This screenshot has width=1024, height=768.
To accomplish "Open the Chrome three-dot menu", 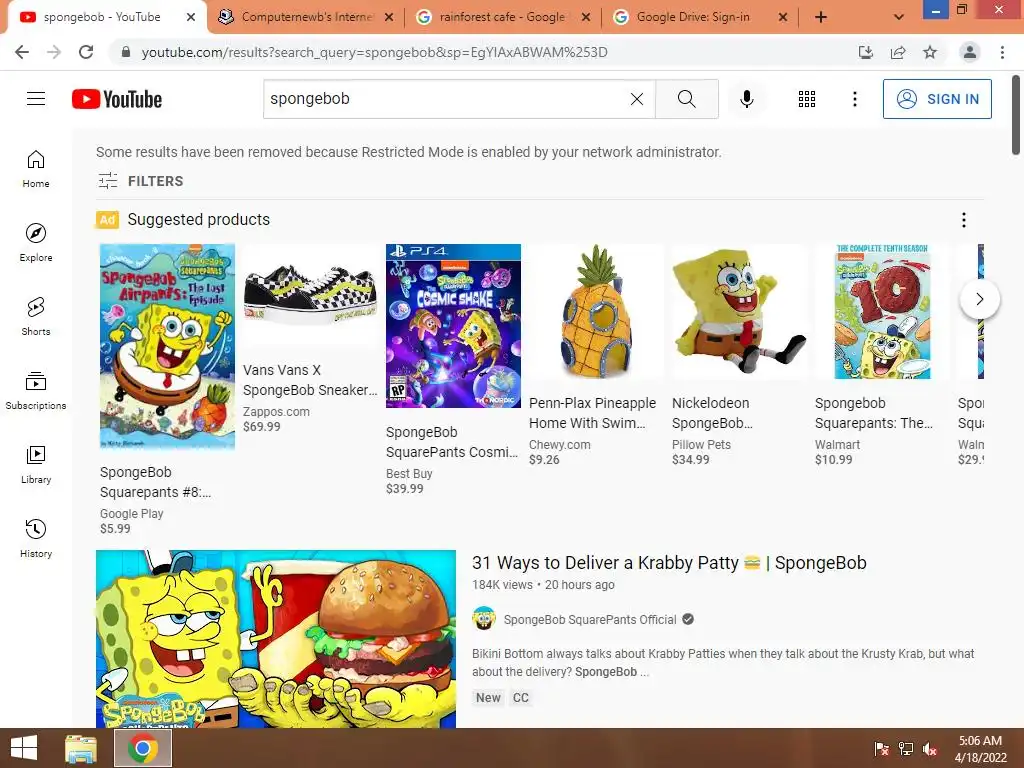I will click(x=1002, y=52).
